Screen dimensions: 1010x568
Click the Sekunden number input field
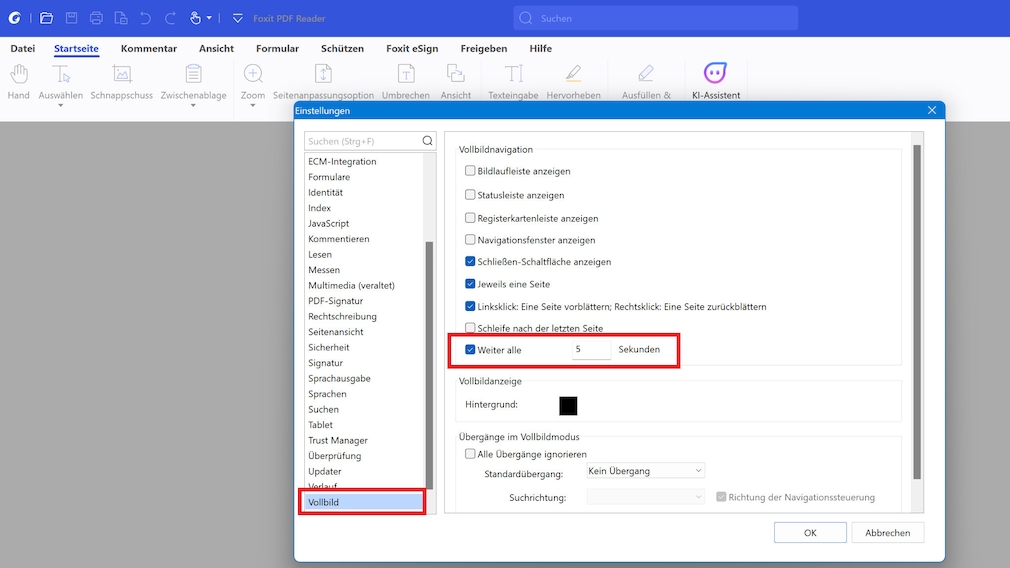click(x=590, y=350)
